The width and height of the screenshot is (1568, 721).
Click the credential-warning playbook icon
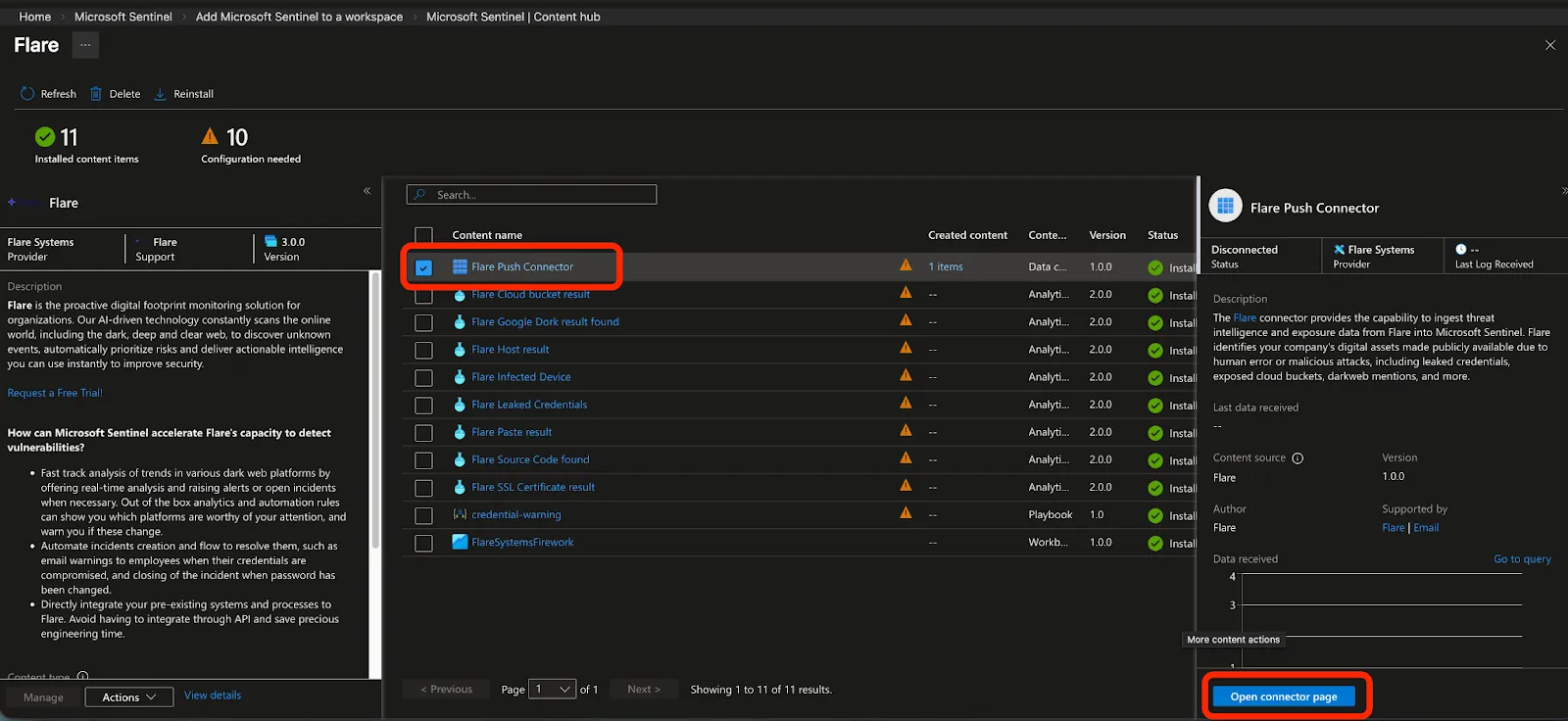[x=460, y=514]
